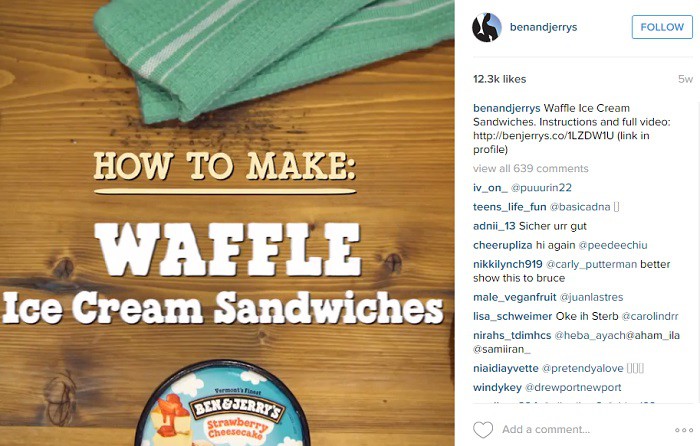700x446 pixels.
Task: Like the post with the heart icon
Action: point(483,429)
